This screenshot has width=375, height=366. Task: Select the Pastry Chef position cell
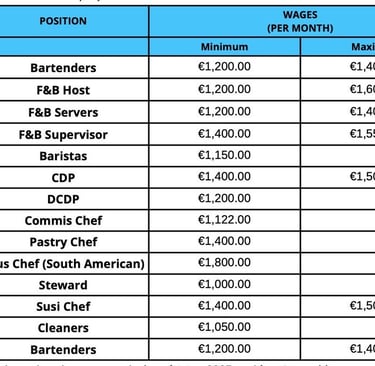pyautogui.click(x=74, y=242)
